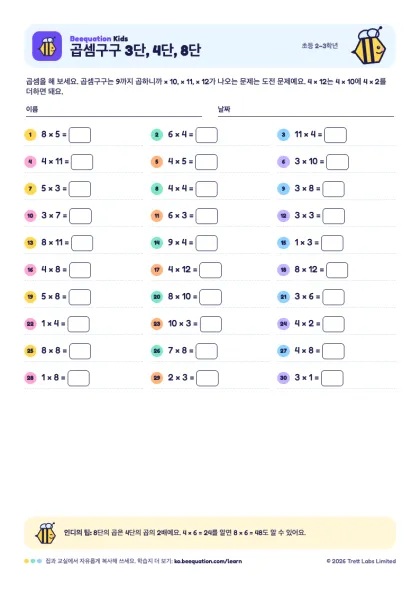Click the orange number 17 badge
Image resolution: width=420 pixels, height=595 pixels.
[x=157, y=270]
